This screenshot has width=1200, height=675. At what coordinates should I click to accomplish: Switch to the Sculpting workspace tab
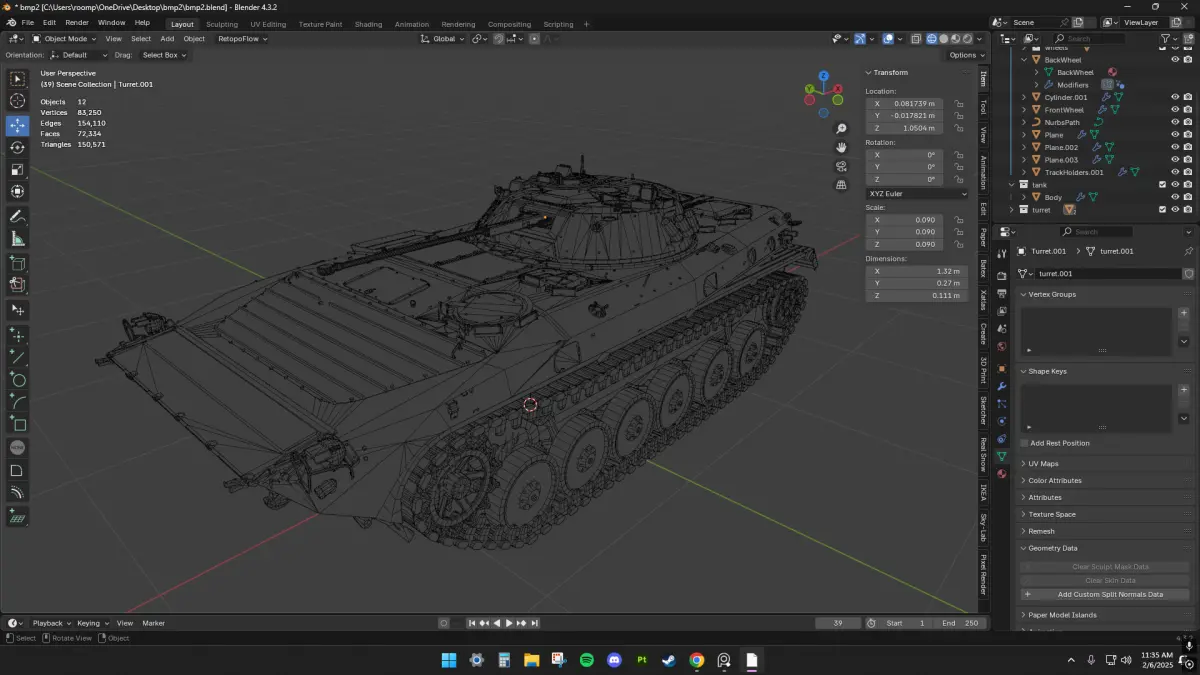click(x=222, y=24)
